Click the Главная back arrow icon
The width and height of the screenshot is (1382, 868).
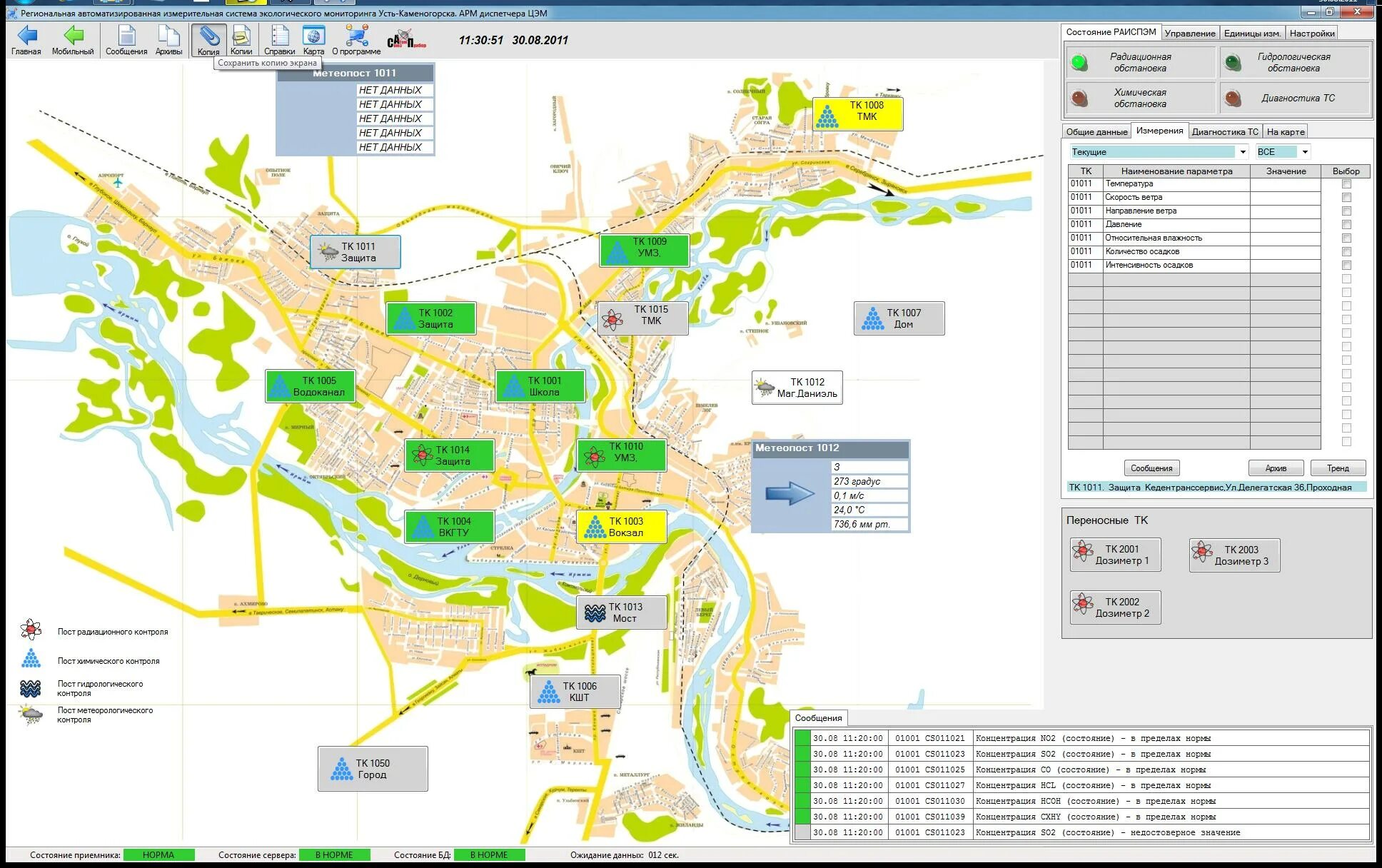point(26,36)
